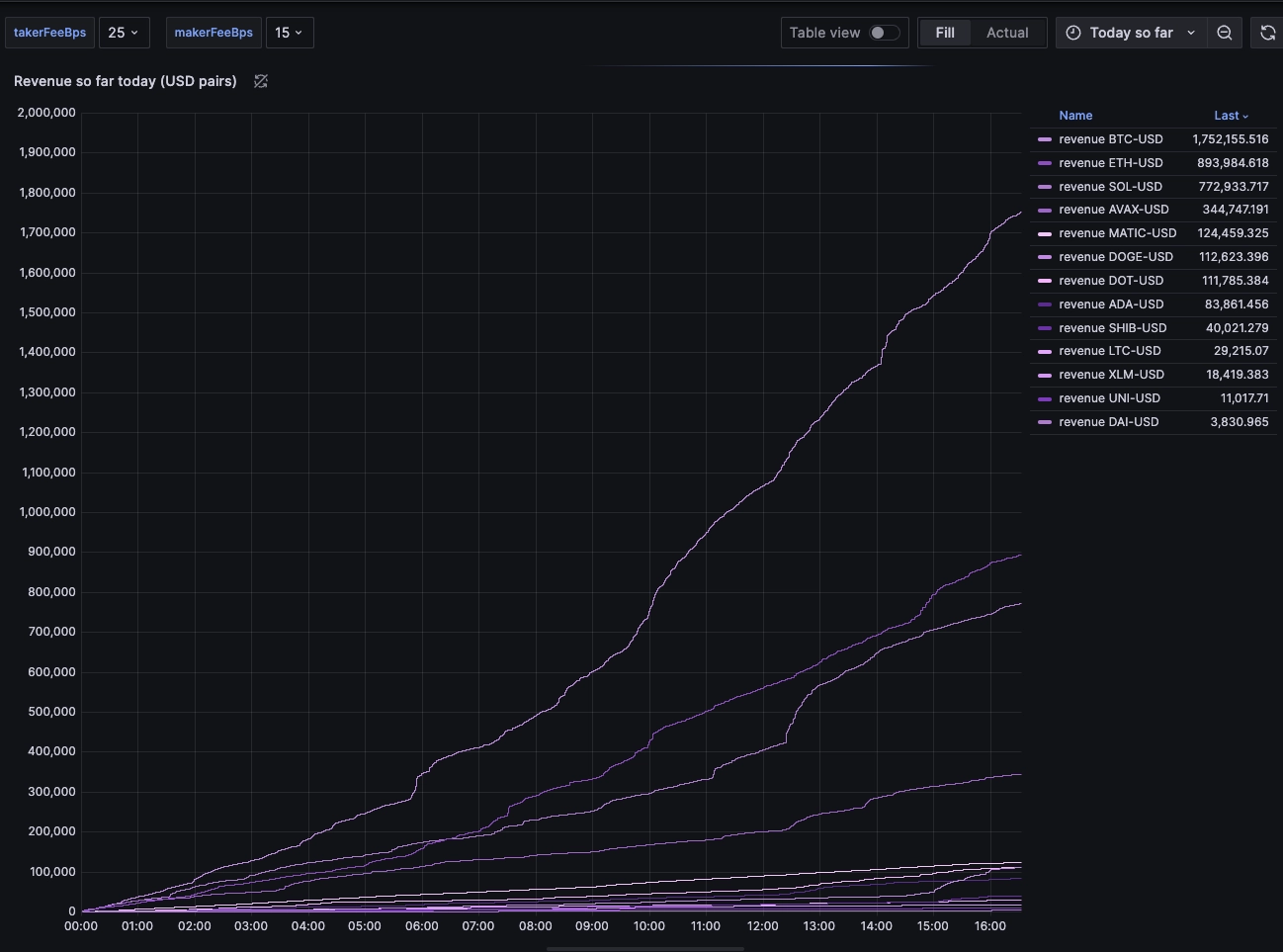Click the revenue SOL-USD color swatch

[1045, 187]
